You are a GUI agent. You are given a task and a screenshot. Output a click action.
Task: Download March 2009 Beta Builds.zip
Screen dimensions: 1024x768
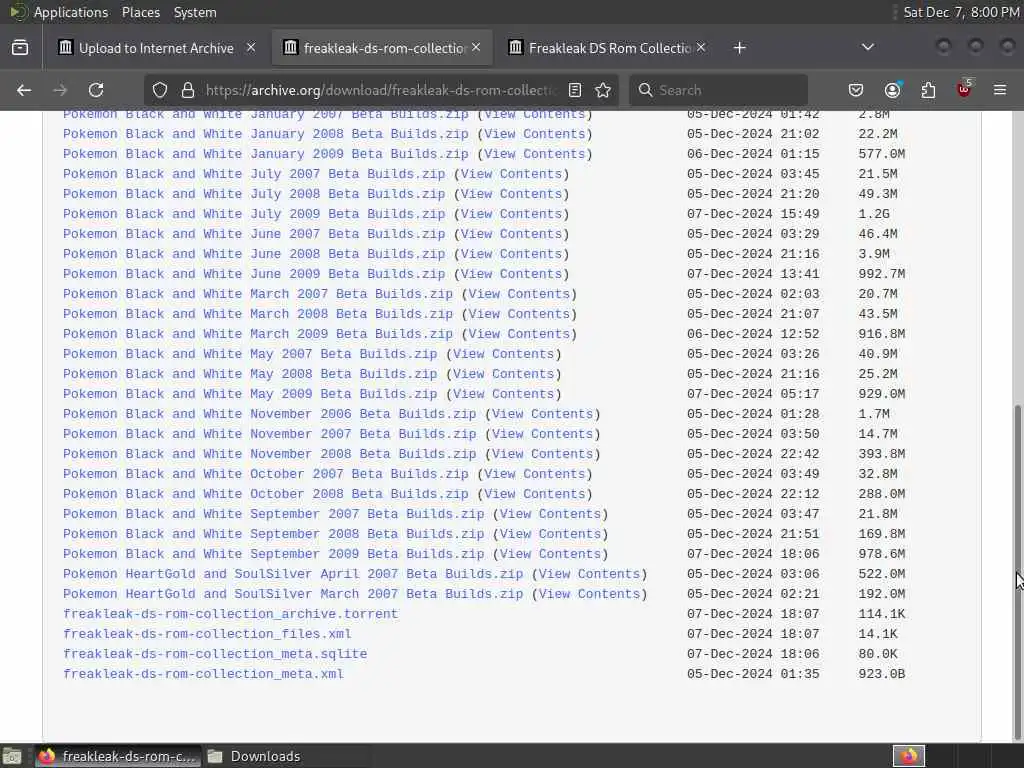point(258,334)
